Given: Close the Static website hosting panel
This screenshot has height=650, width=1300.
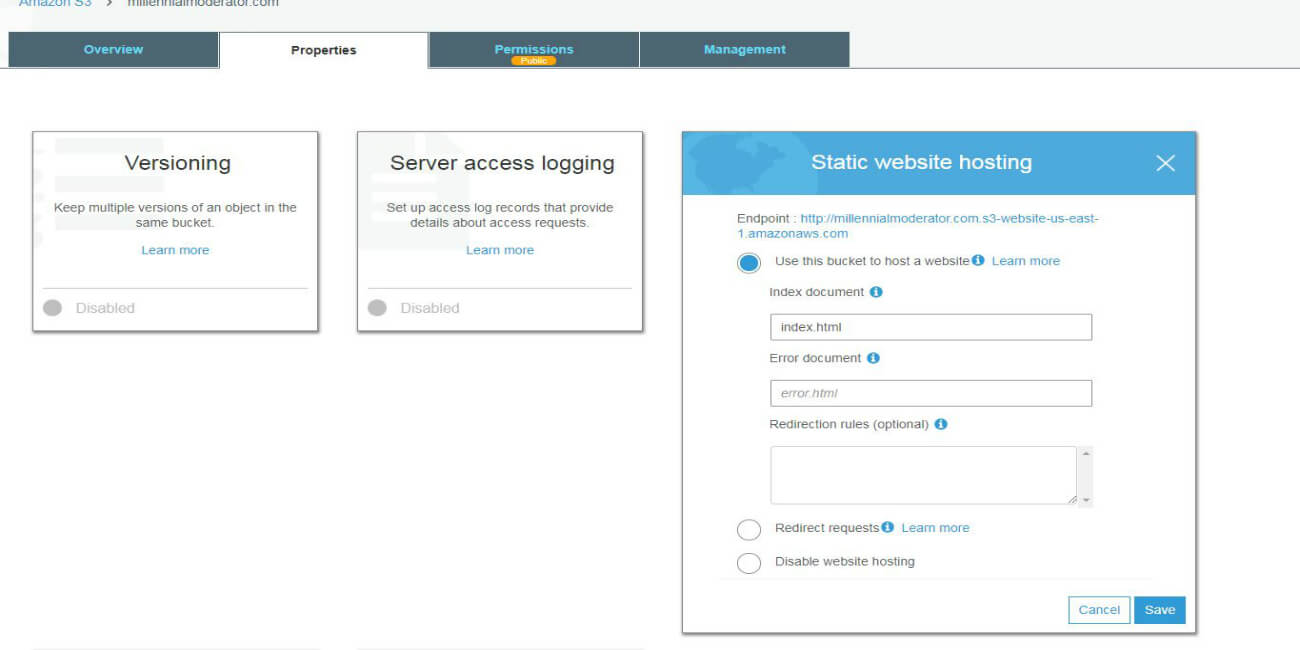Looking at the screenshot, I should coord(1165,163).
